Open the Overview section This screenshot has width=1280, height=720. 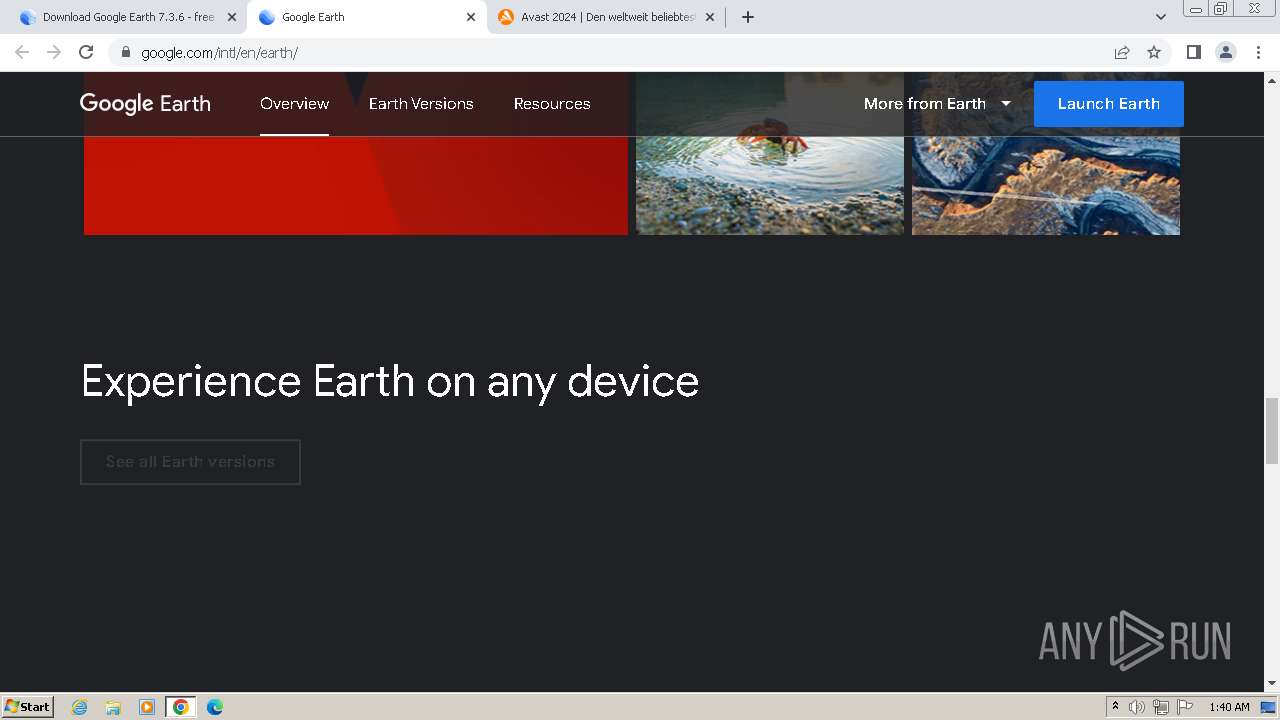pyautogui.click(x=294, y=103)
